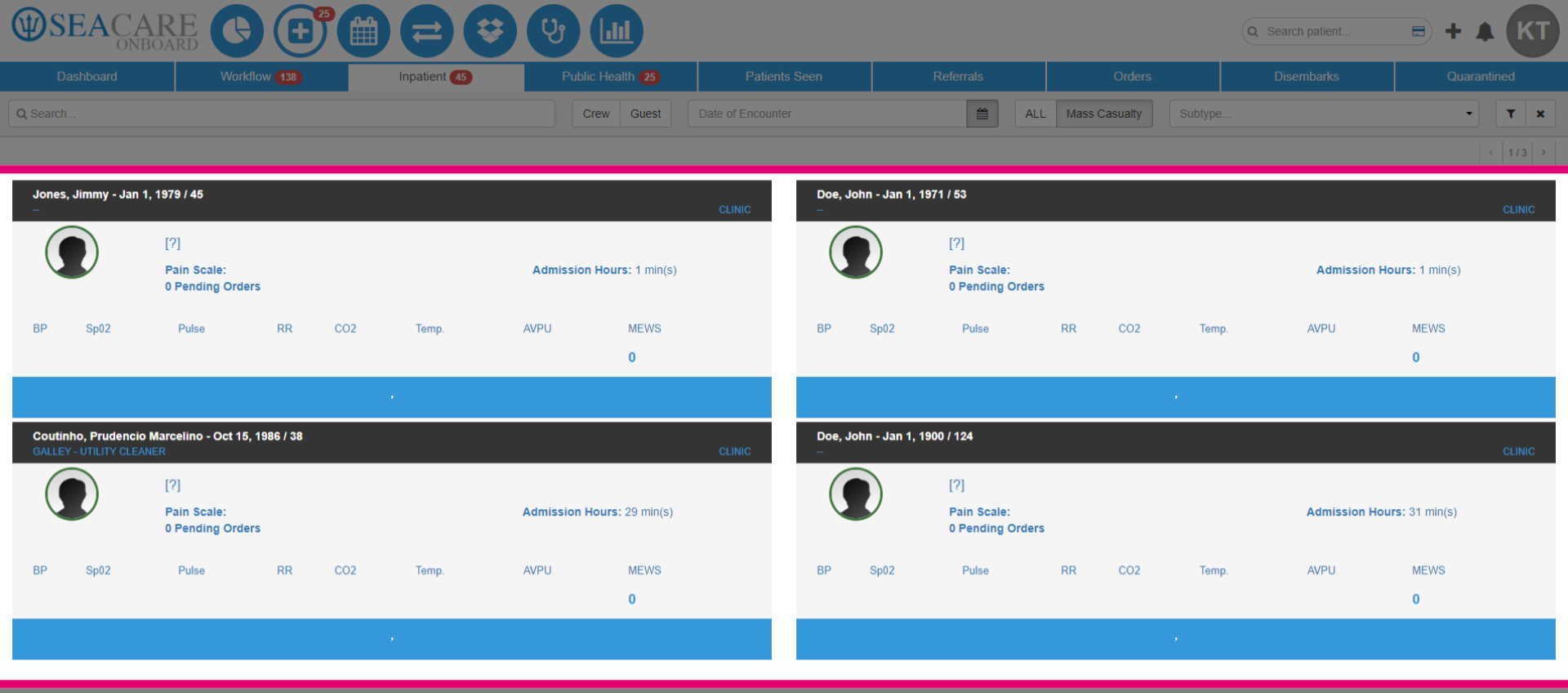The image size is (1568, 693).
Task: Focus the Search patient box
Action: click(x=1336, y=31)
